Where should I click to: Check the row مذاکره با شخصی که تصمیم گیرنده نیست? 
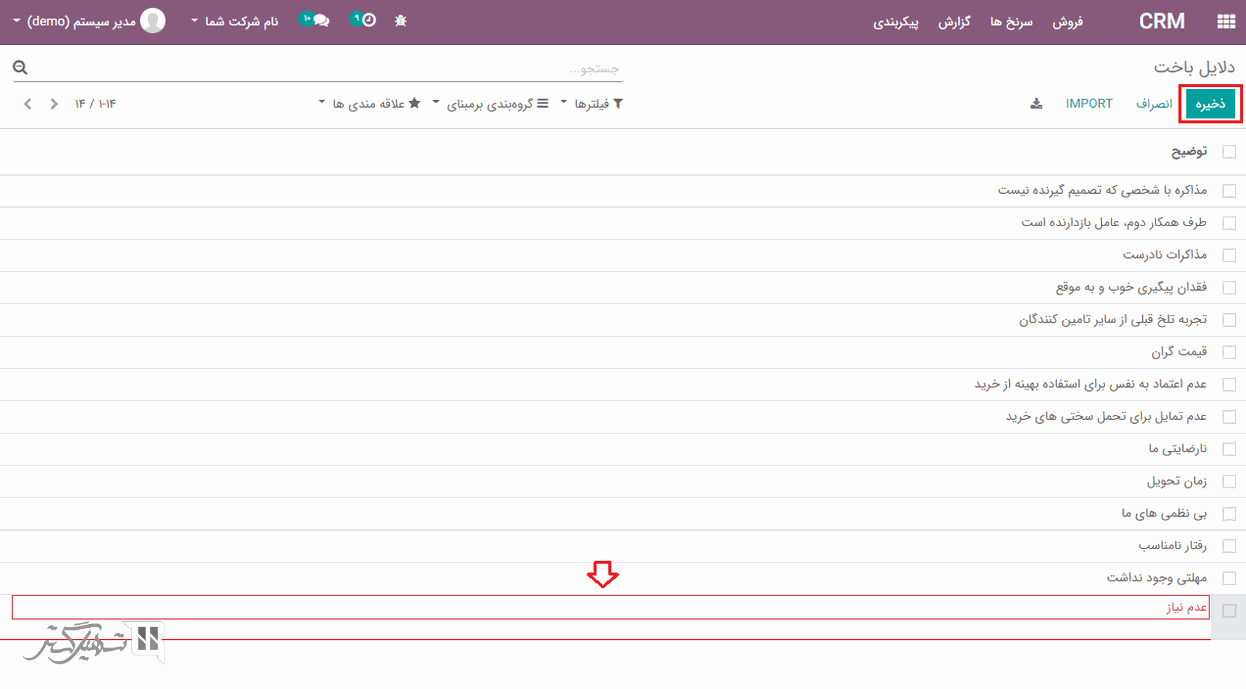point(1229,191)
